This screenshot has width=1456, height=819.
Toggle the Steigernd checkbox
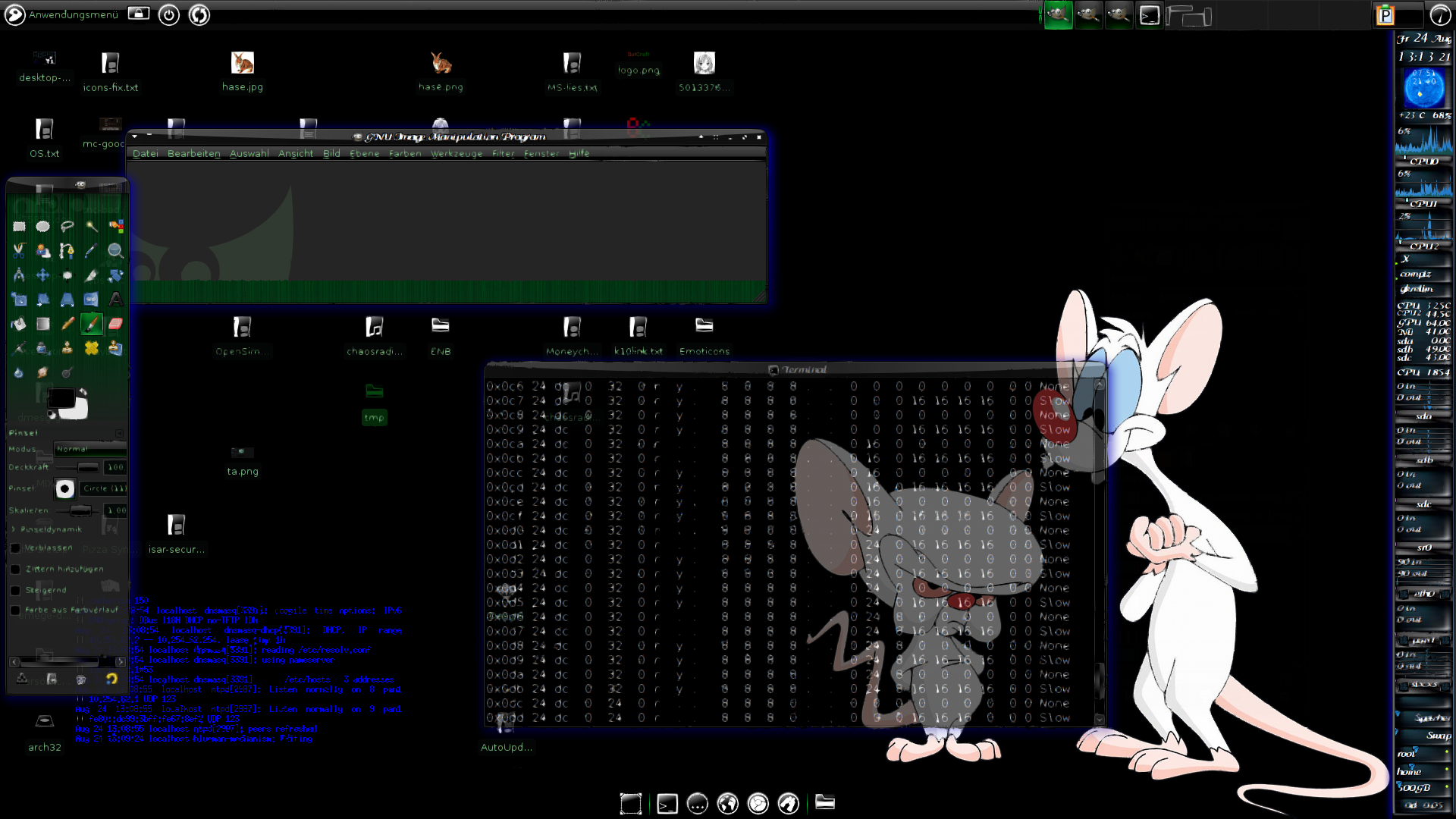15,590
